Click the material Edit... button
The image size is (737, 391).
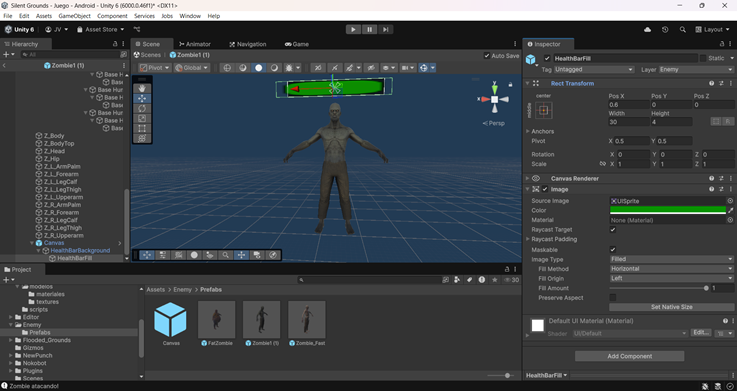[700, 333]
